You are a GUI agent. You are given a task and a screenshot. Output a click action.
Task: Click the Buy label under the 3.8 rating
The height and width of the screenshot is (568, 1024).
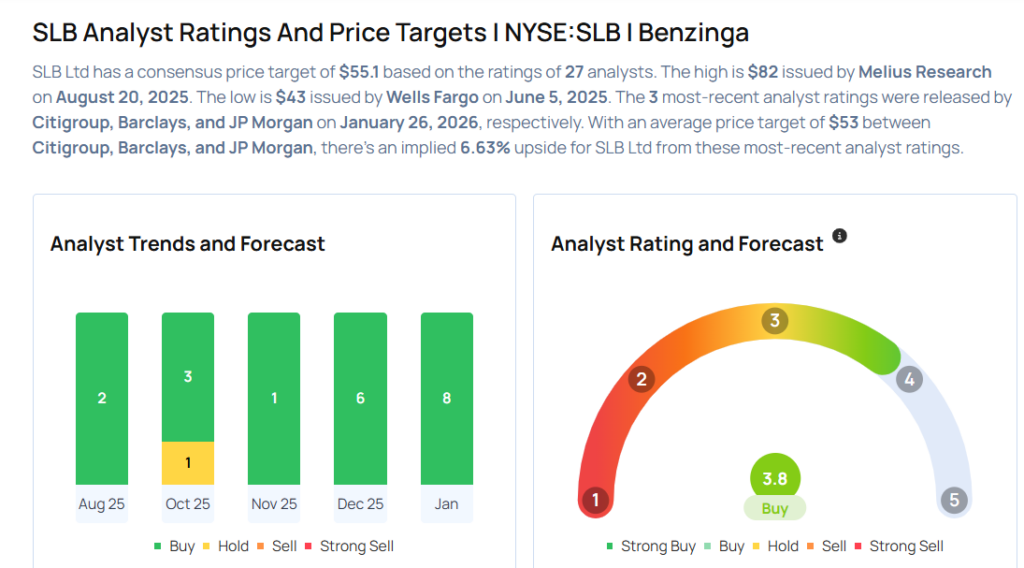coord(775,508)
